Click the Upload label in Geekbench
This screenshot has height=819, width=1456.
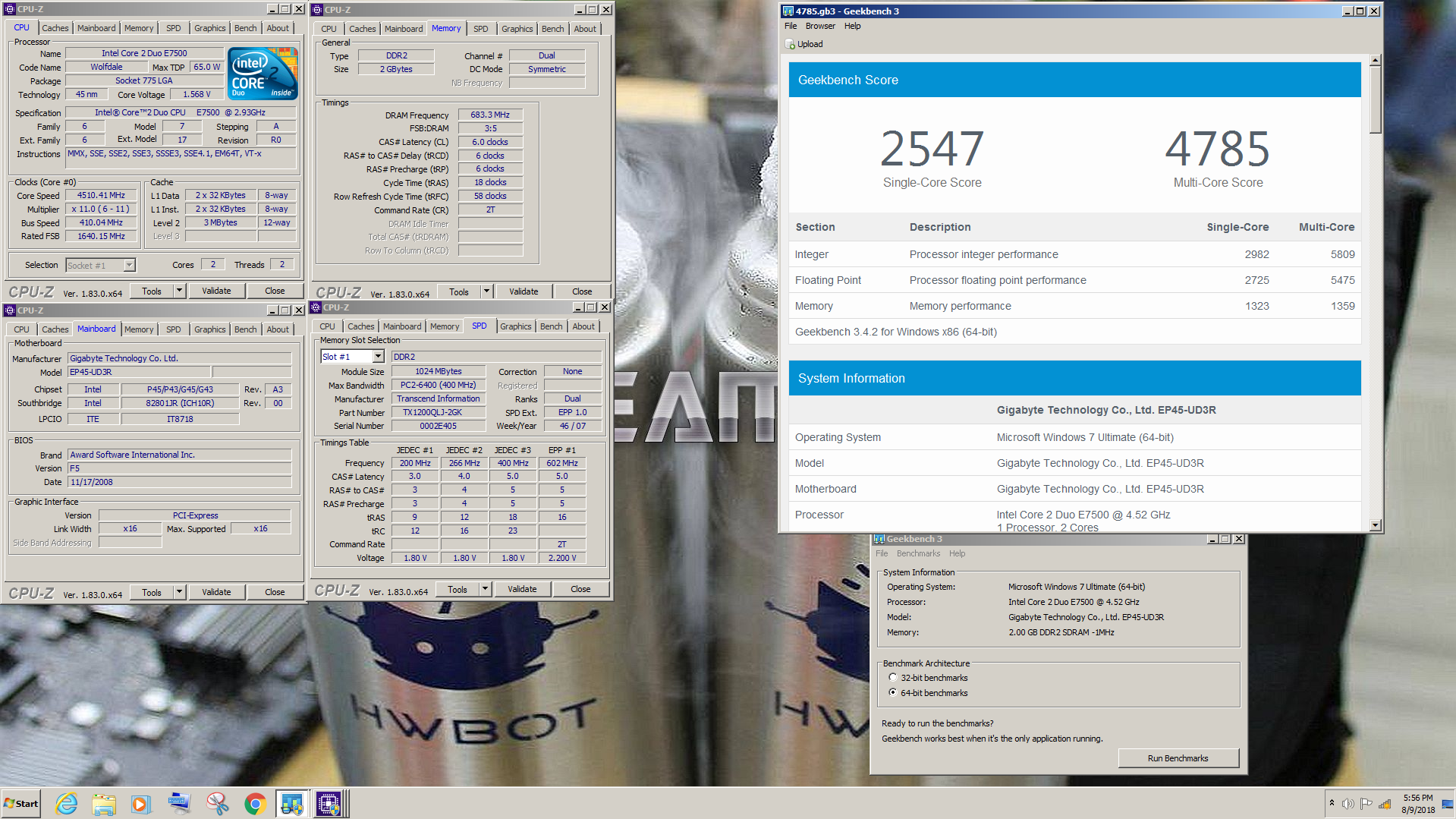[810, 44]
